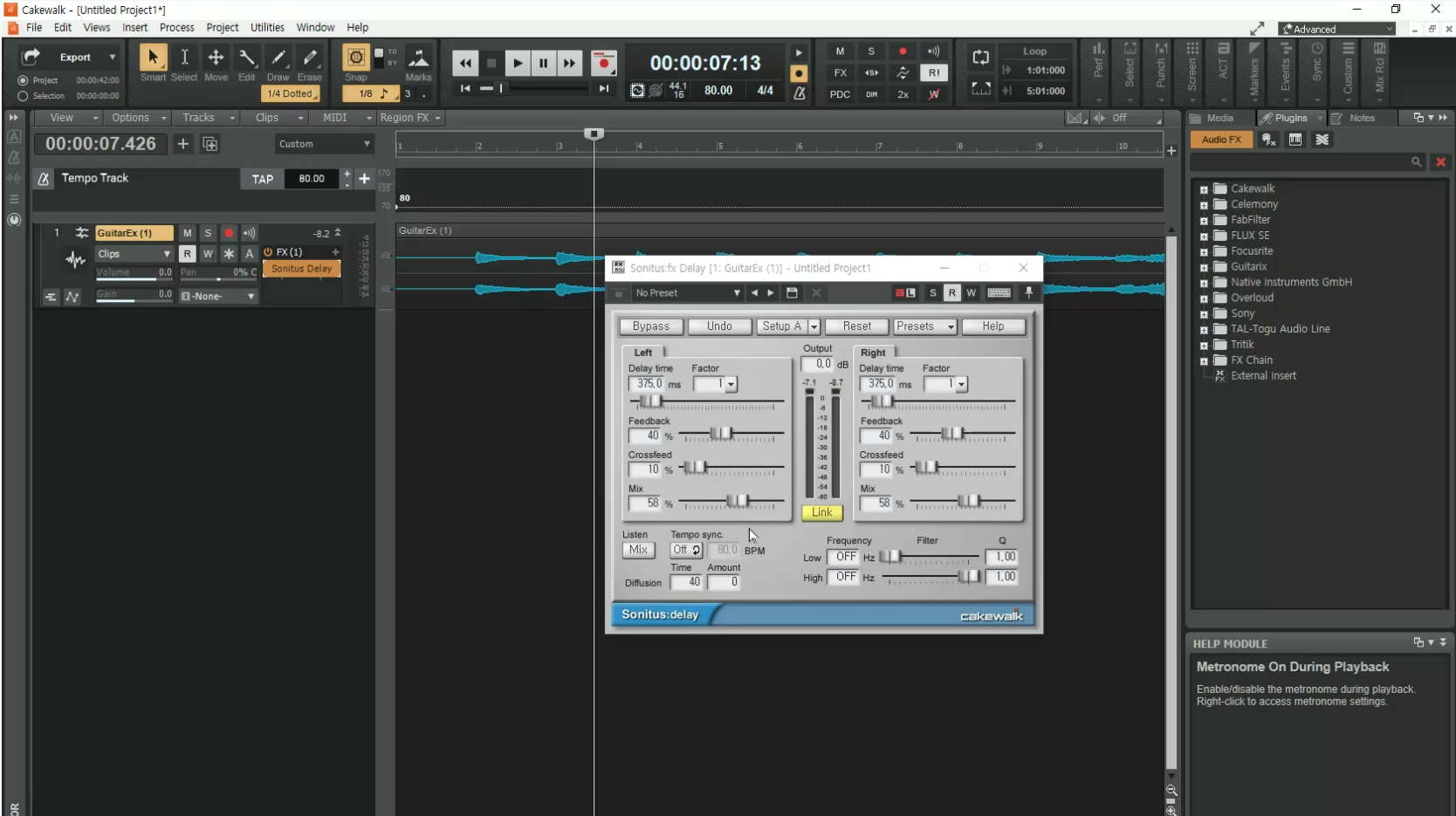Click the Return to Zero transport icon
Image resolution: width=1456 pixels, height=816 pixels.
465,88
